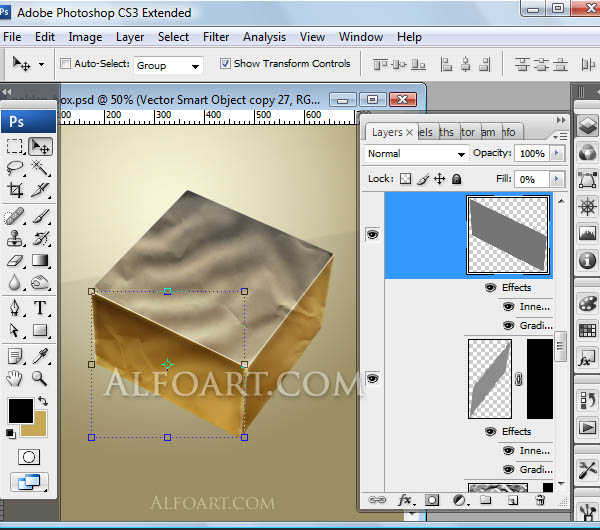Screen dimensions: 600x530
Task: Open the tool preset picker arrow
Action: pos(41,64)
